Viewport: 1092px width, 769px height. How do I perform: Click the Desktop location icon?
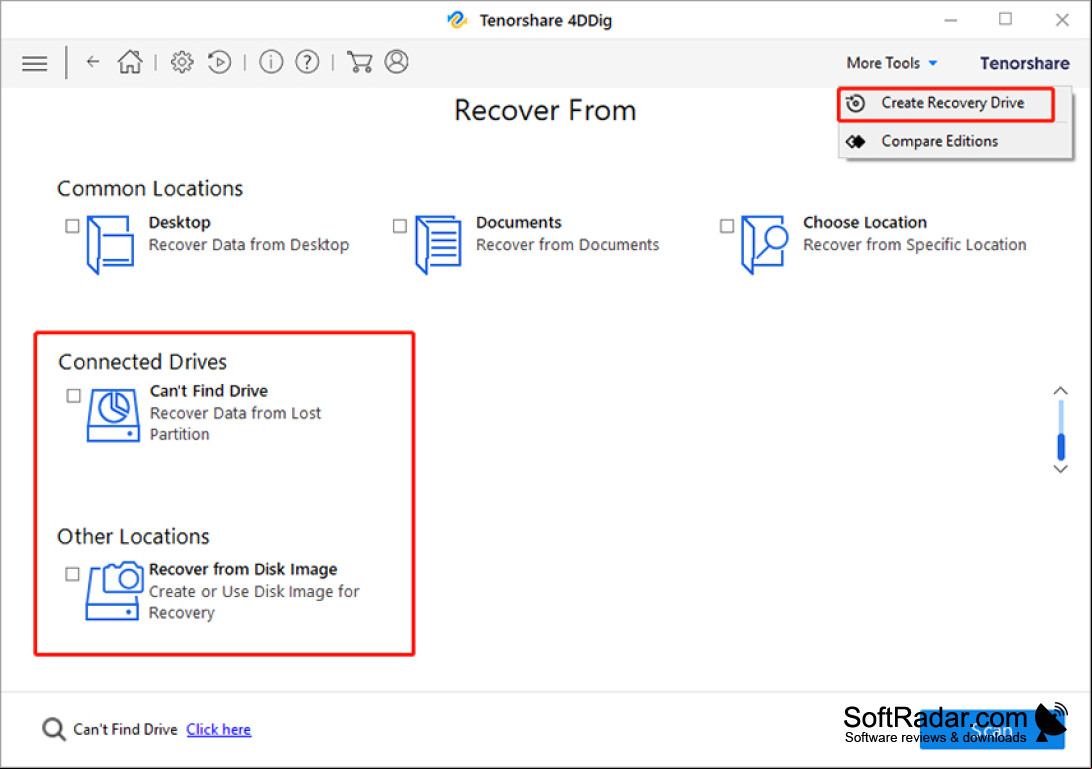[110, 244]
